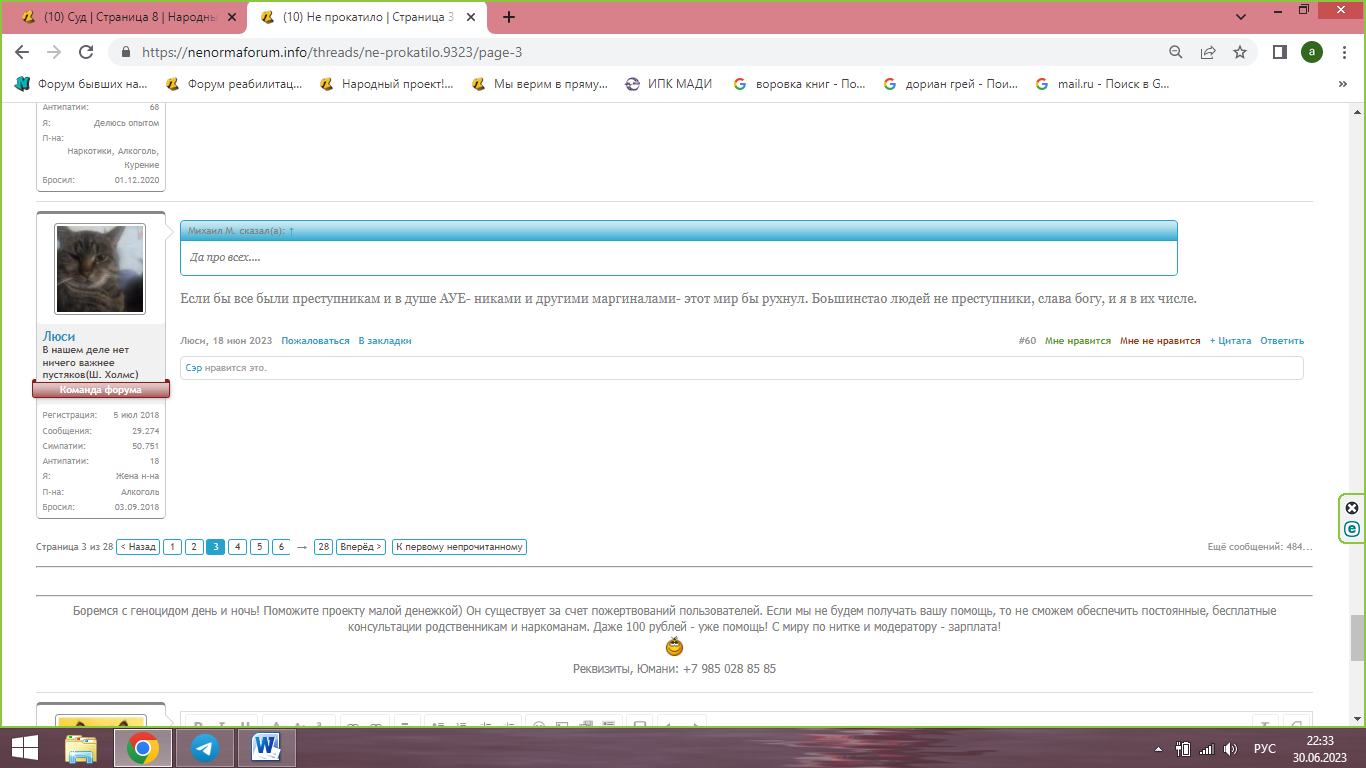Open a new browser tab
This screenshot has width=1366, height=768.
(509, 17)
